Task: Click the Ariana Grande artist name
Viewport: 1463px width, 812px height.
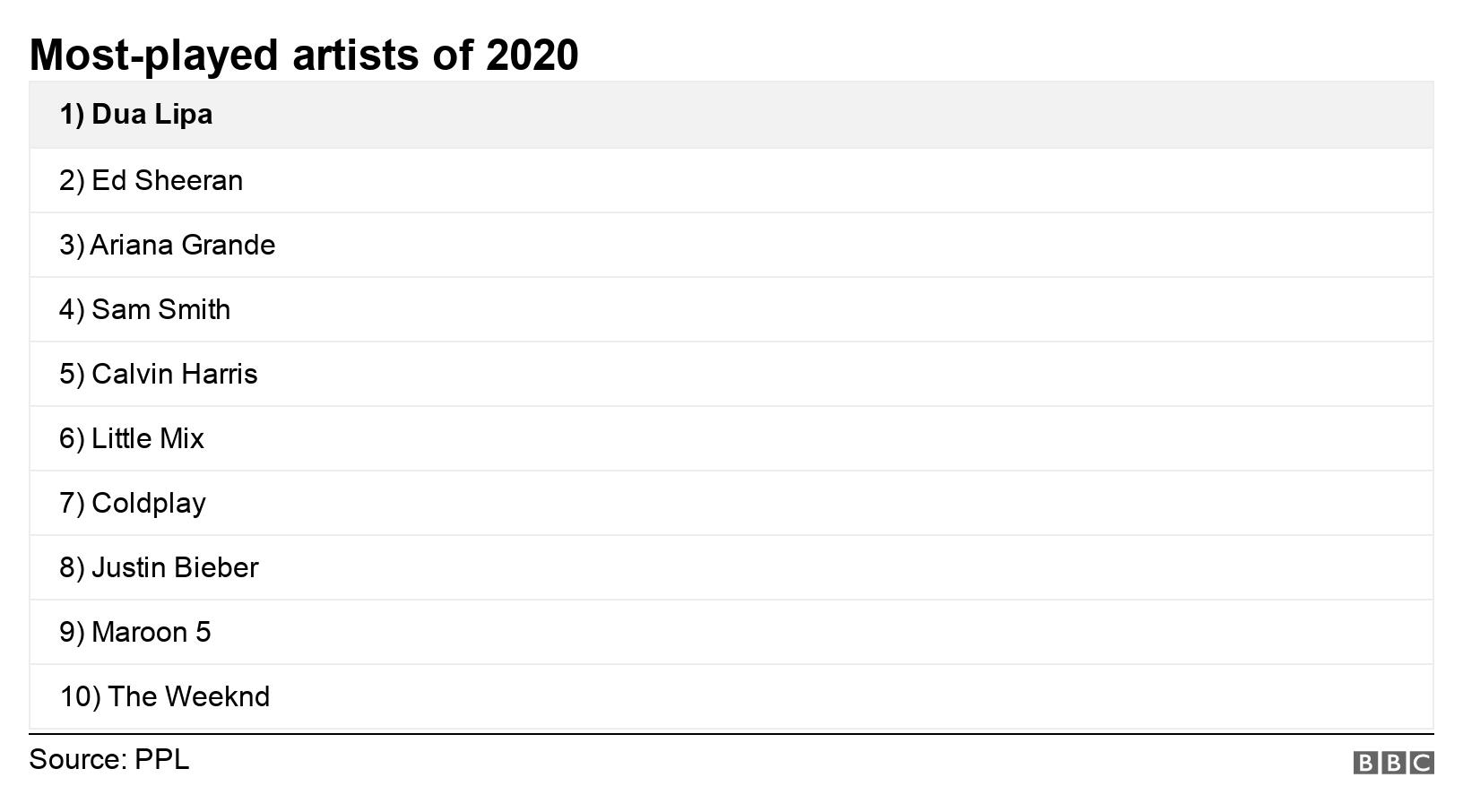Action: [183, 245]
